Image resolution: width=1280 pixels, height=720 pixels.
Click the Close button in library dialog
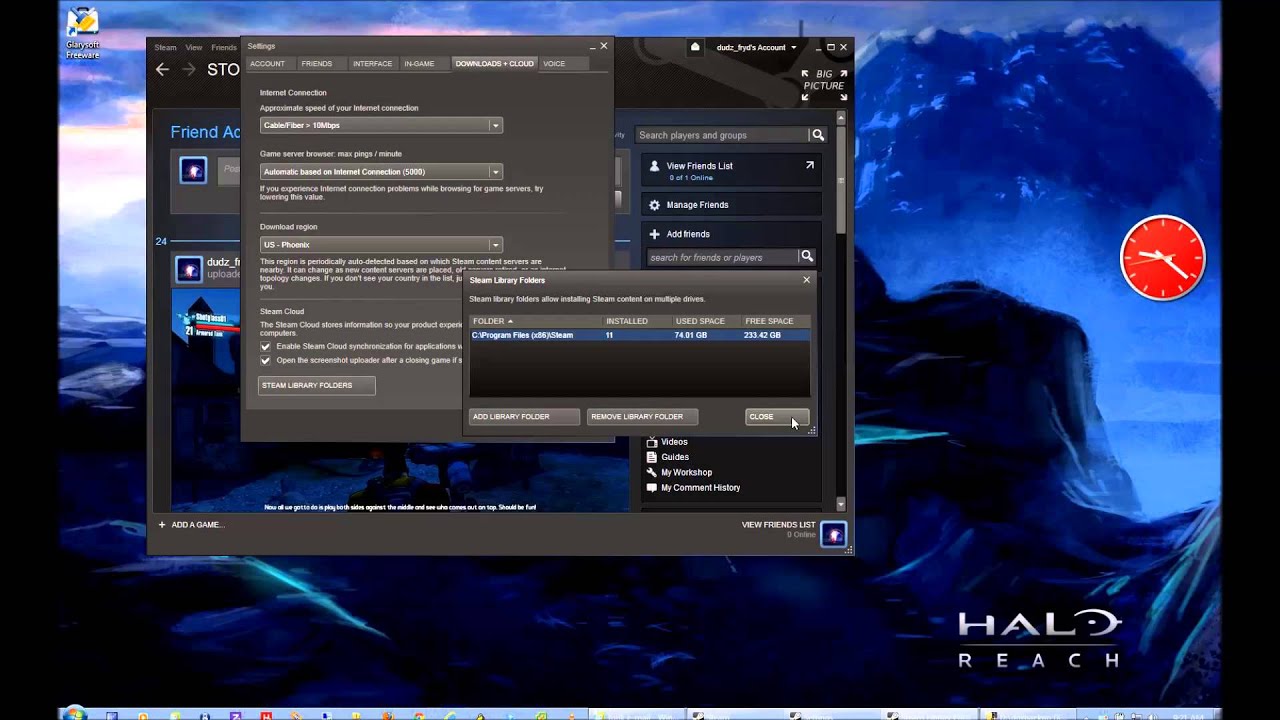pos(777,416)
